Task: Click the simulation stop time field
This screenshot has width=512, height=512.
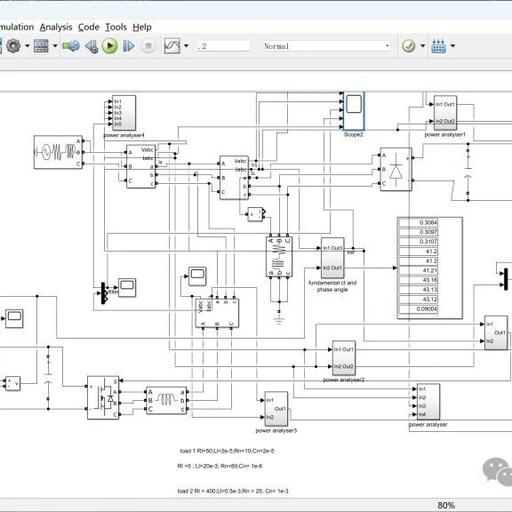Action: click(223, 46)
